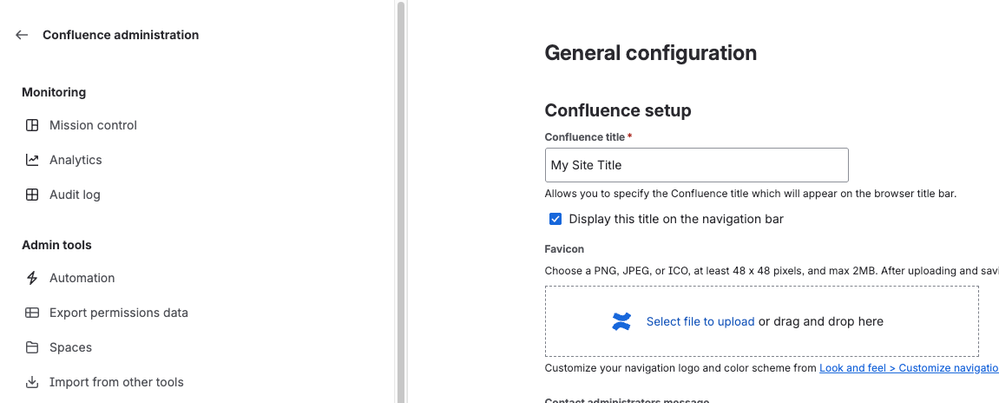The height and width of the screenshot is (403, 999).
Task: Open Export permissions data
Action: [x=119, y=313]
